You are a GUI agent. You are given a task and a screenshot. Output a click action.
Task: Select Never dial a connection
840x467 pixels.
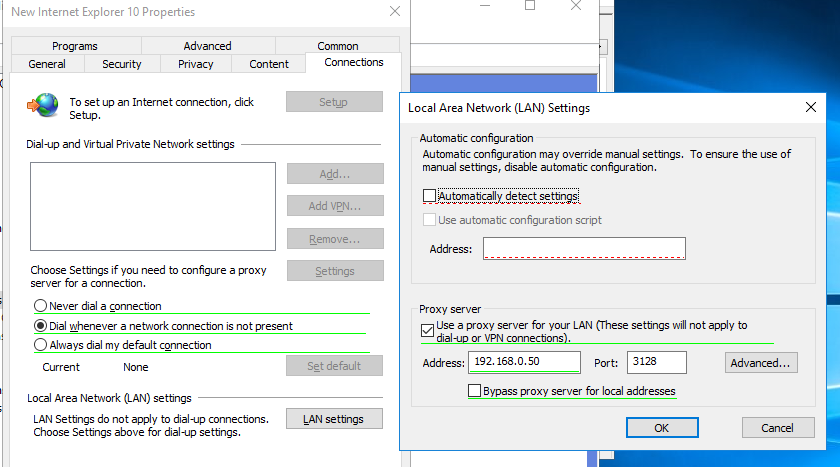pyautogui.click(x=40, y=306)
